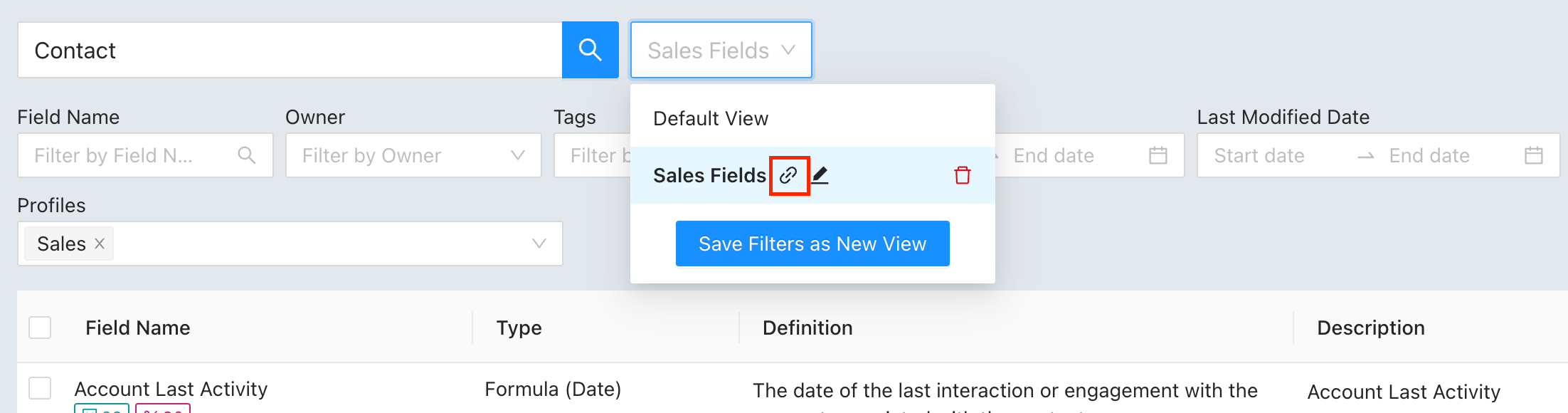This screenshot has width=1568, height=413.
Task: Open the Sales Fields view dropdown chevron
Action: 788,50
